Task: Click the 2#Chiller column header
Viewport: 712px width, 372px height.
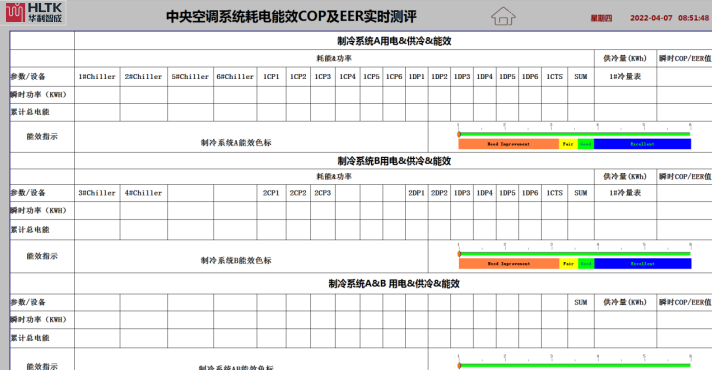Action: (x=143, y=77)
